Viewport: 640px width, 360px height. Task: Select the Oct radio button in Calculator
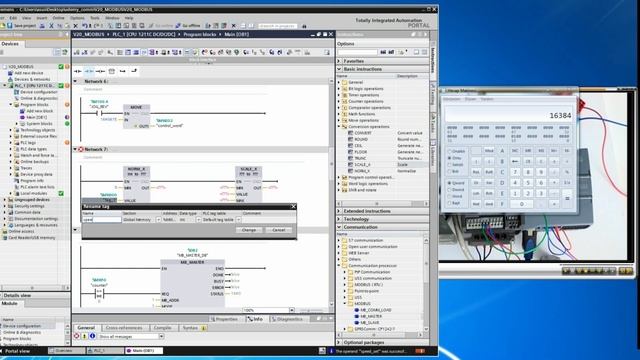pos(450,165)
